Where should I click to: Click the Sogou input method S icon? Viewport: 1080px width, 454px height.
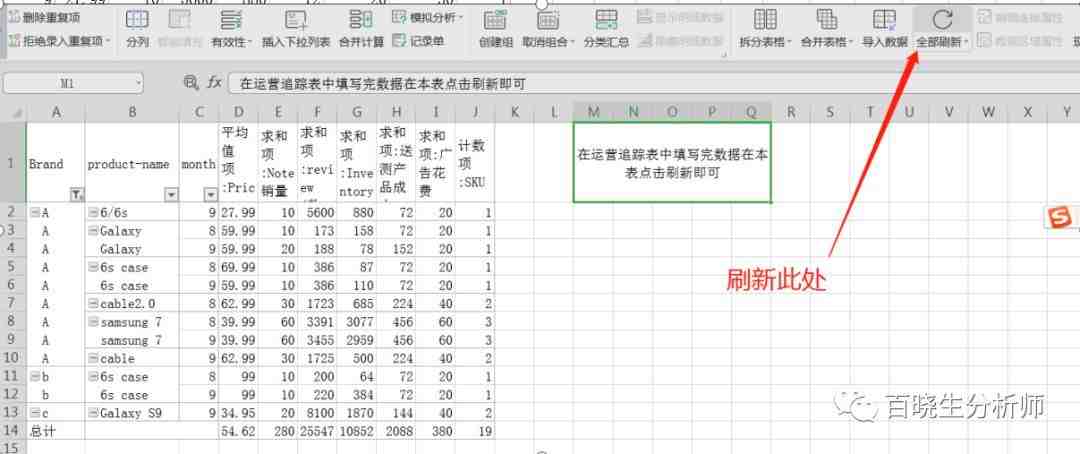(x=1058, y=218)
